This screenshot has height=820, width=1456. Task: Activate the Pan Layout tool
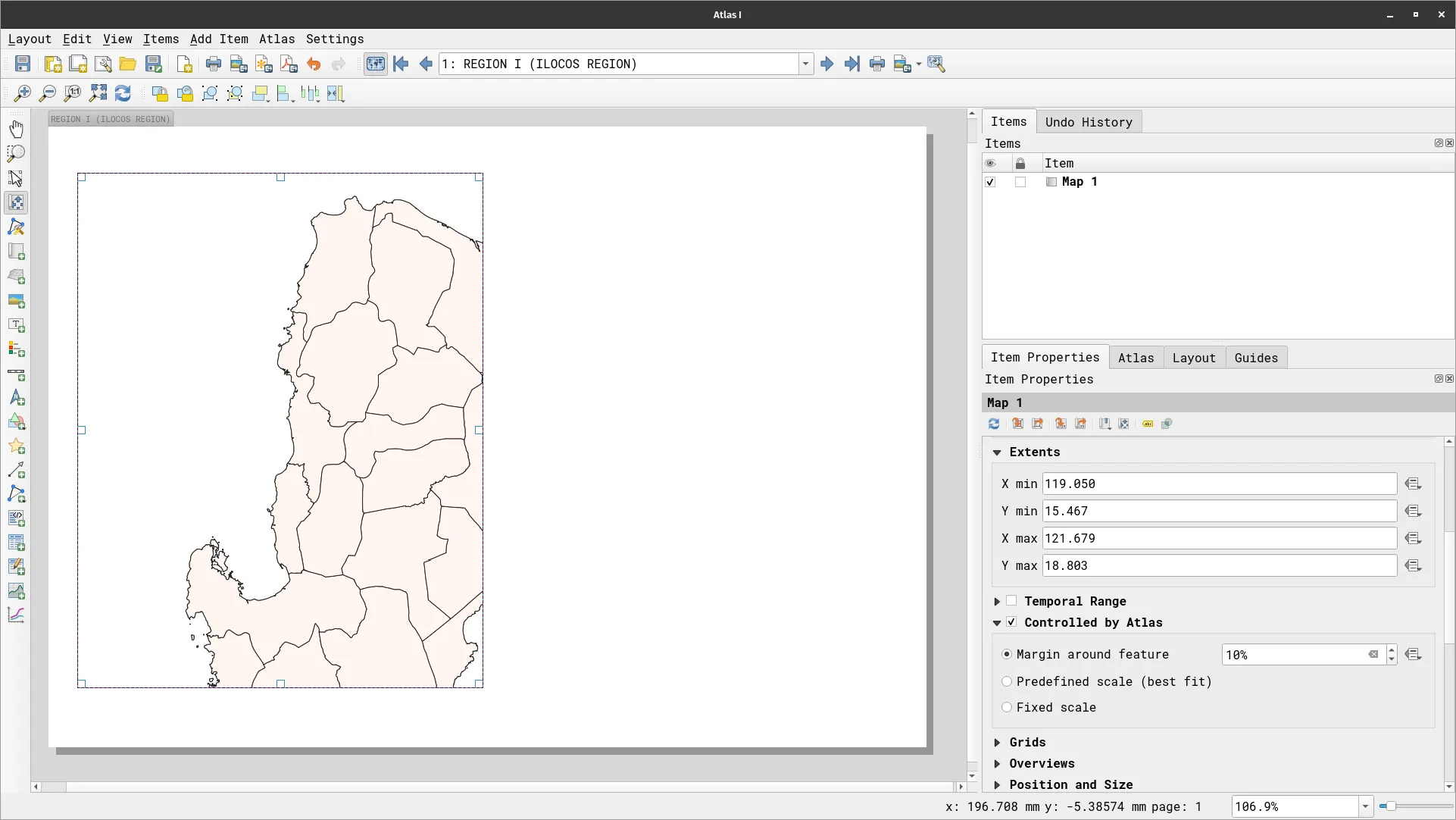click(x=17, y=129)
